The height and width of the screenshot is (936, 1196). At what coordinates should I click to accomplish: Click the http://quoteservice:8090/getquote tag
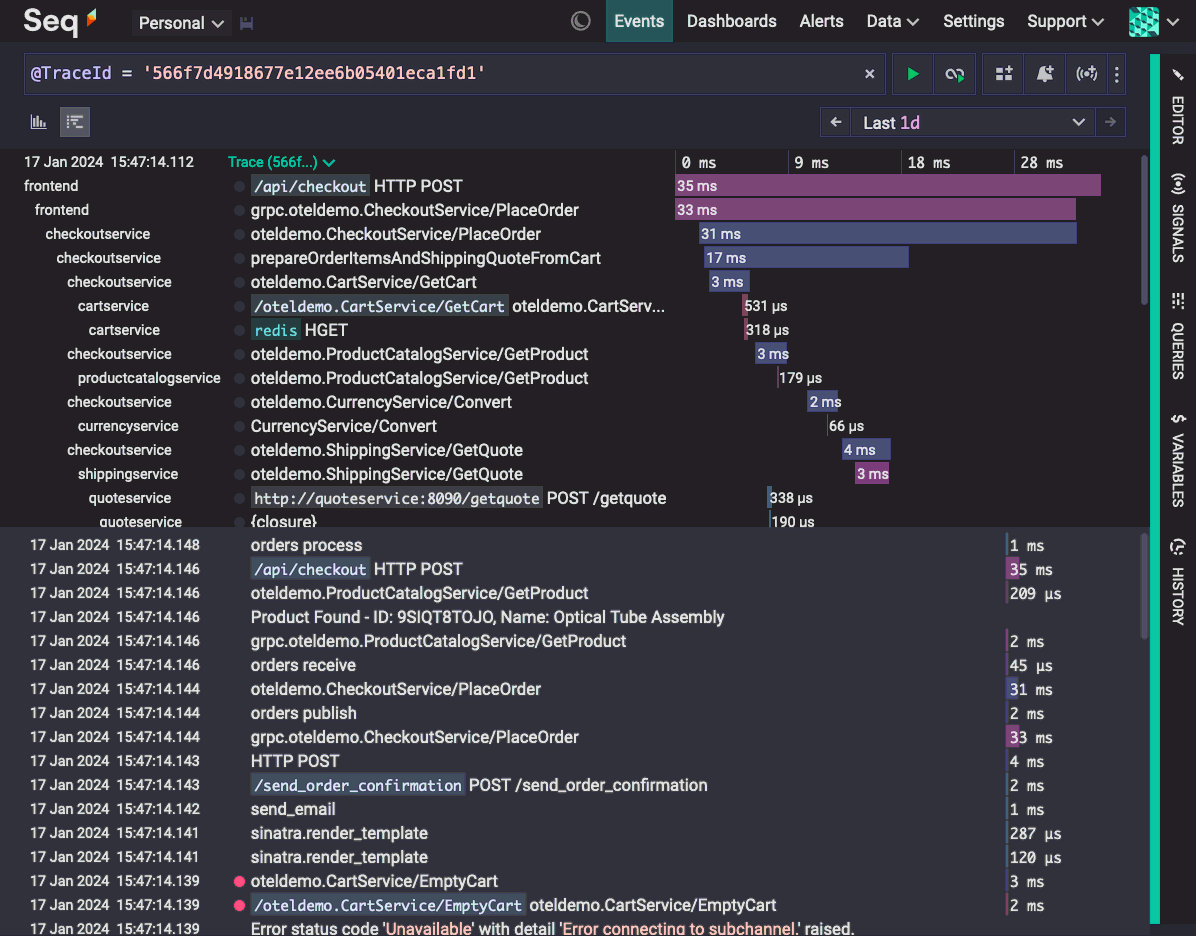tap(397, 498)
